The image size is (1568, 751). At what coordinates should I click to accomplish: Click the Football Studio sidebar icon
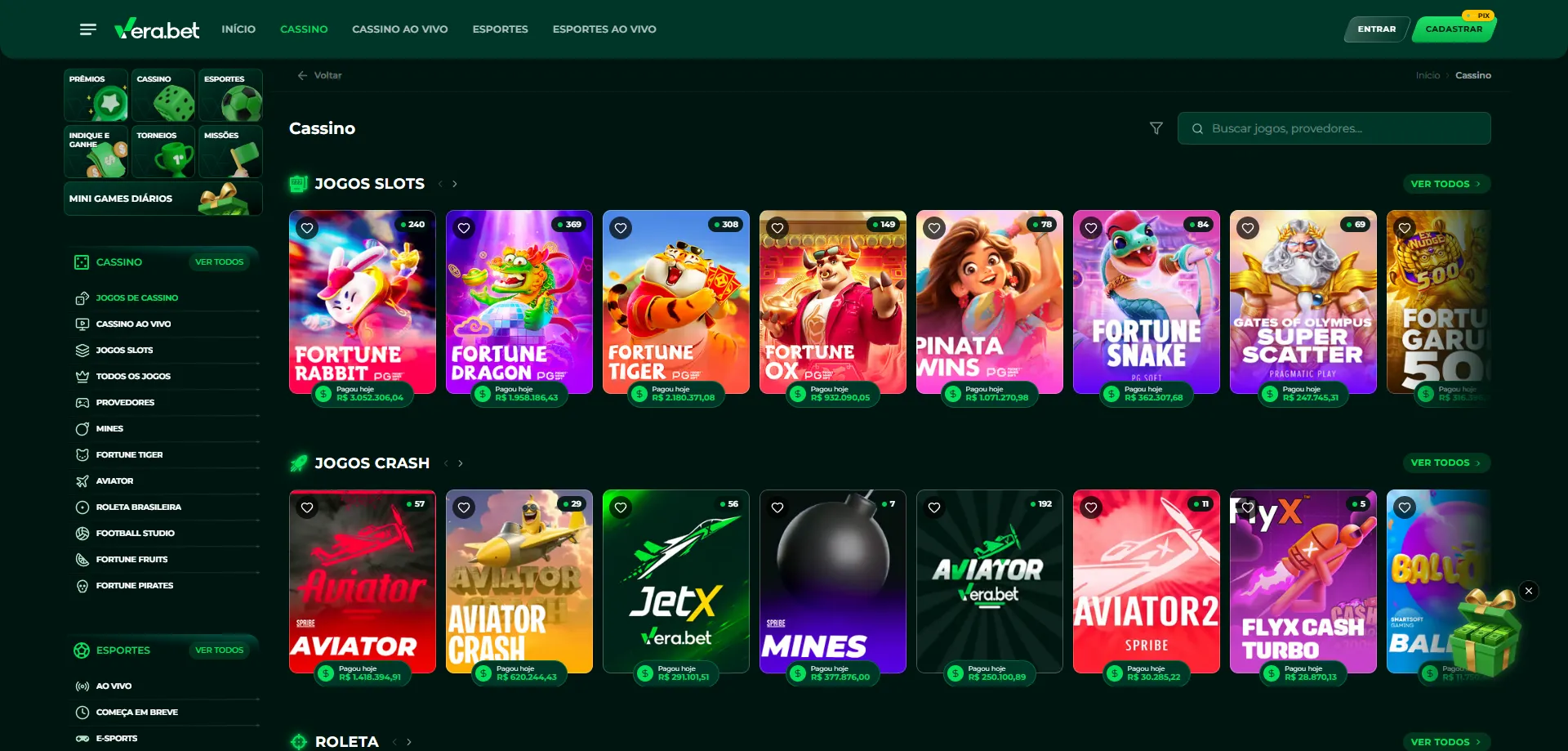coord(82,534)
